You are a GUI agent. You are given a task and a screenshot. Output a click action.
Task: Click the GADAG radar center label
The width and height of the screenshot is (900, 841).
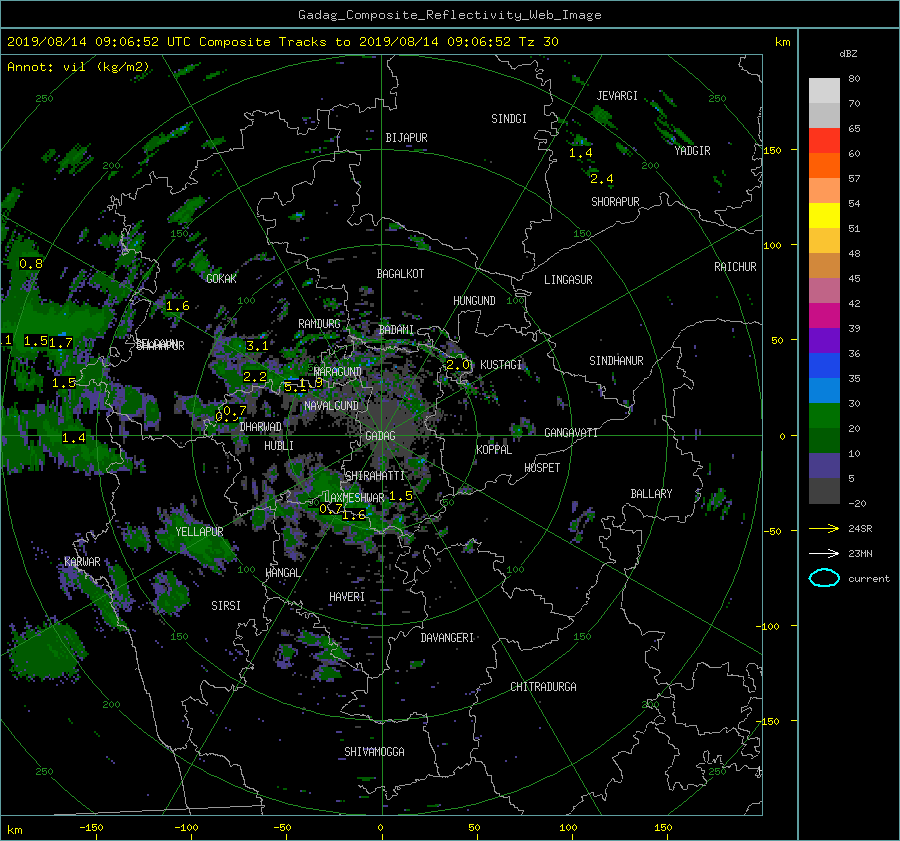tap(380, 436)
